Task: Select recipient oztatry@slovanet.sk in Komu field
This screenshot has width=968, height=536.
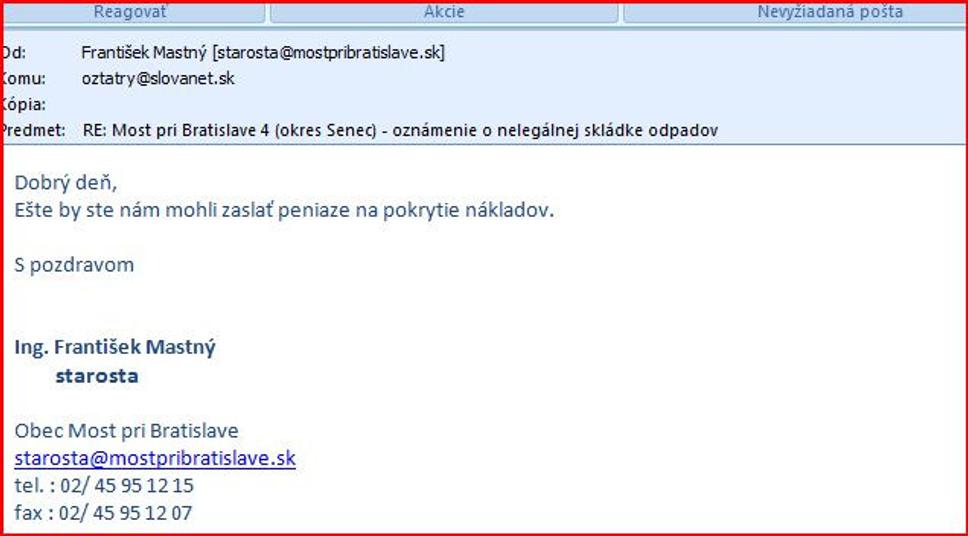Action: click(158, 78)
